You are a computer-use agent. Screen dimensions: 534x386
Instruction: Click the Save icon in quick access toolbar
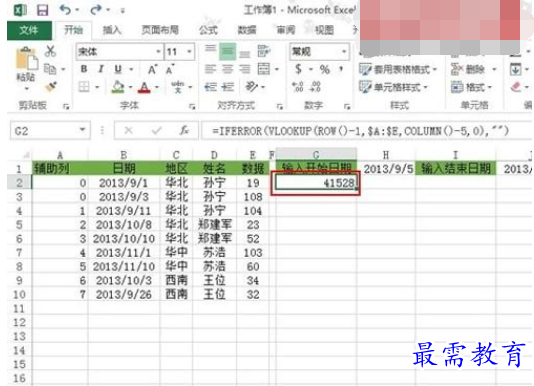[x=42, y=10]
